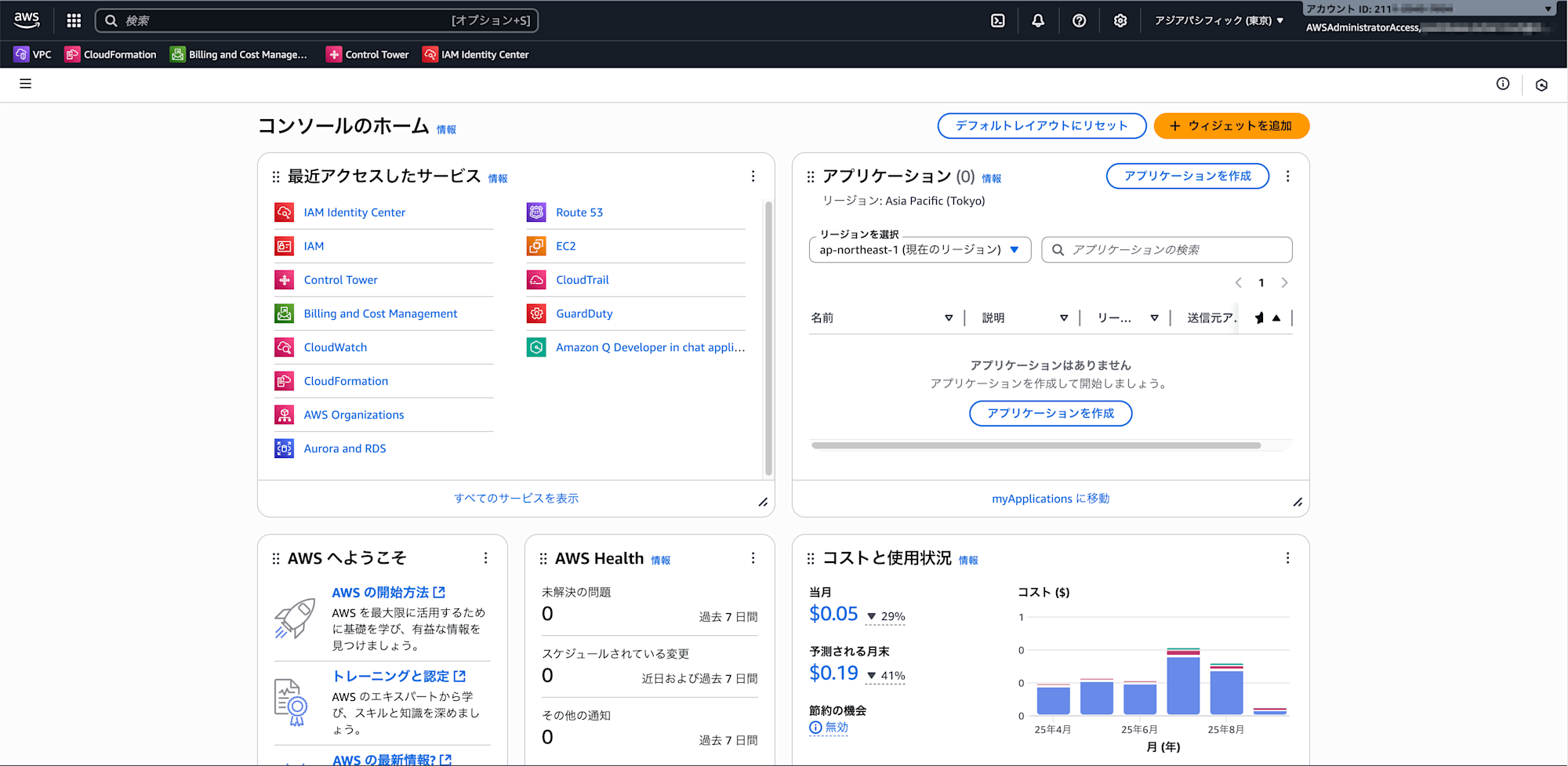Open the 説明 column sort dropdown
The height and width of the screenshot is (766, 1568).
[x=1064, y=318]
